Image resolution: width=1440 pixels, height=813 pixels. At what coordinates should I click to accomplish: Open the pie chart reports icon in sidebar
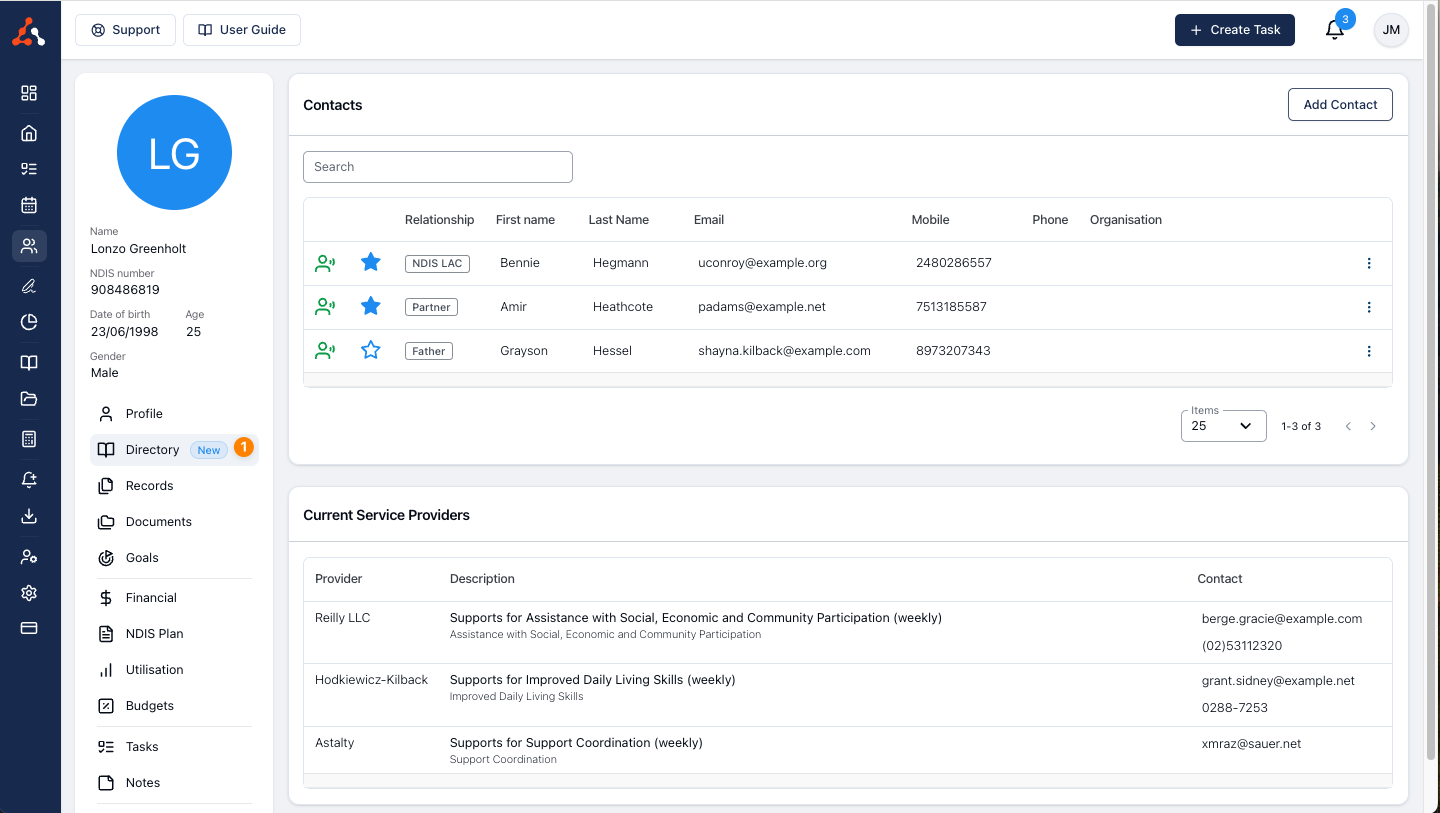pyautogui.click(x=29, y=322)
